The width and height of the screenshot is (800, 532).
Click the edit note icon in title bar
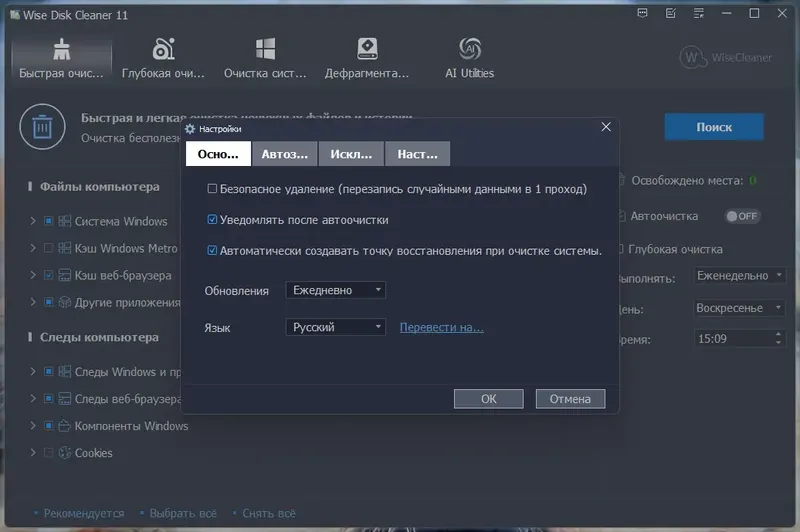pyautogui.click(x=671, y=13)
